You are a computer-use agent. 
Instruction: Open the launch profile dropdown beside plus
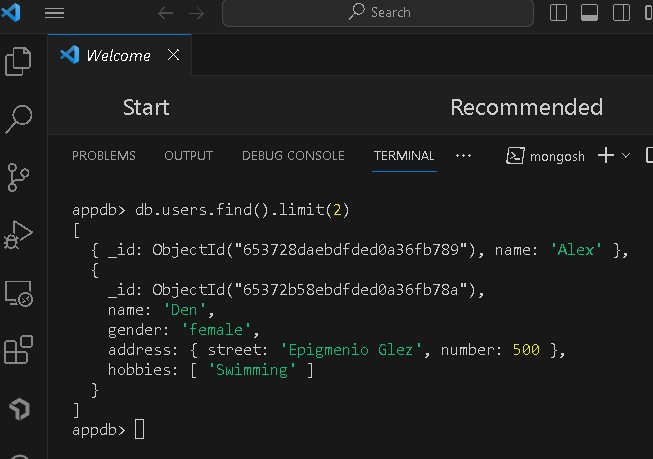point(627,156)
